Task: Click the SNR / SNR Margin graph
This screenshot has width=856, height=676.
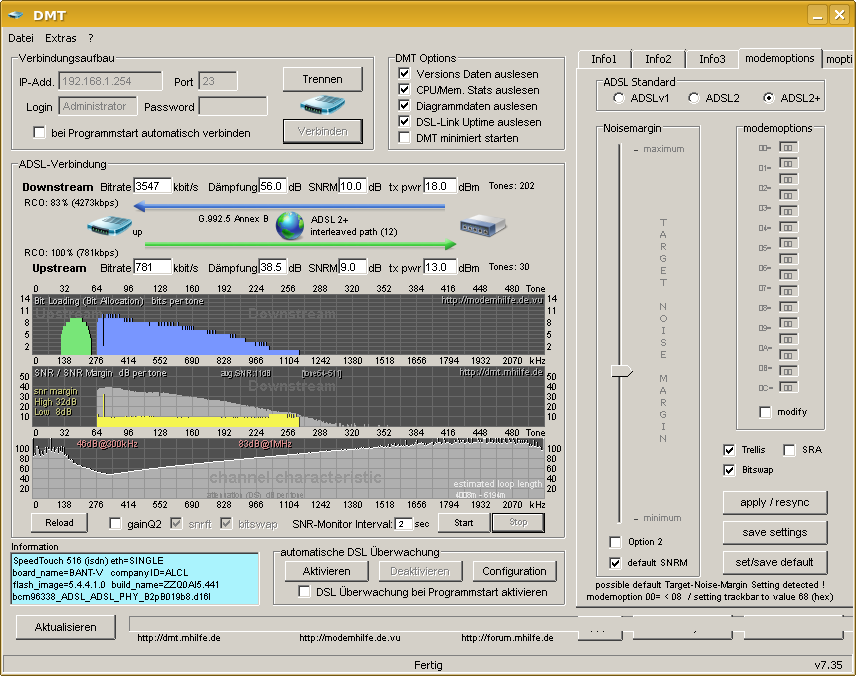Action: (288, 397)
